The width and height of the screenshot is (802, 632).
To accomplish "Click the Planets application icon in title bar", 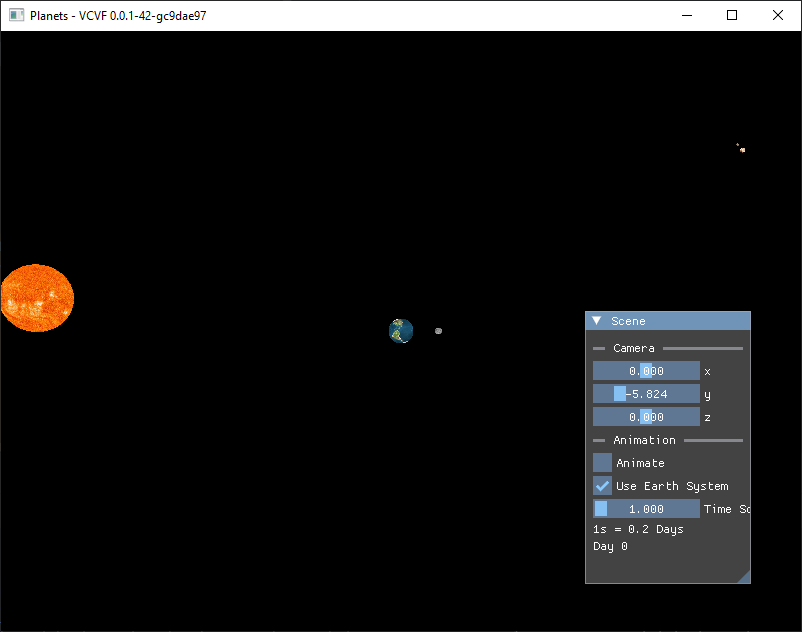I will tap(14, 15).
